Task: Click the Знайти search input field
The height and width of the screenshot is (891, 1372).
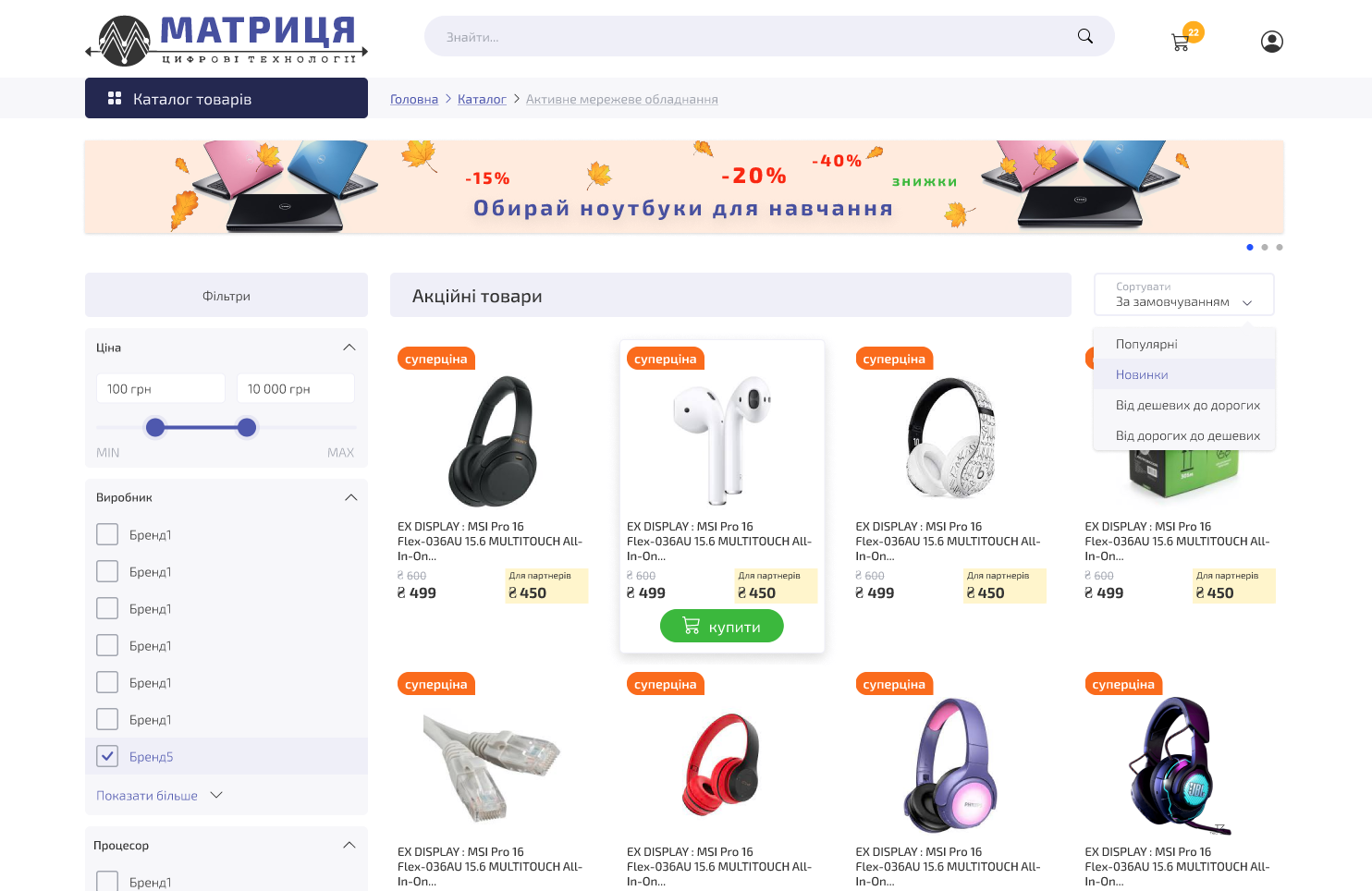Action: pyautogui.click(x=749, y=36)
